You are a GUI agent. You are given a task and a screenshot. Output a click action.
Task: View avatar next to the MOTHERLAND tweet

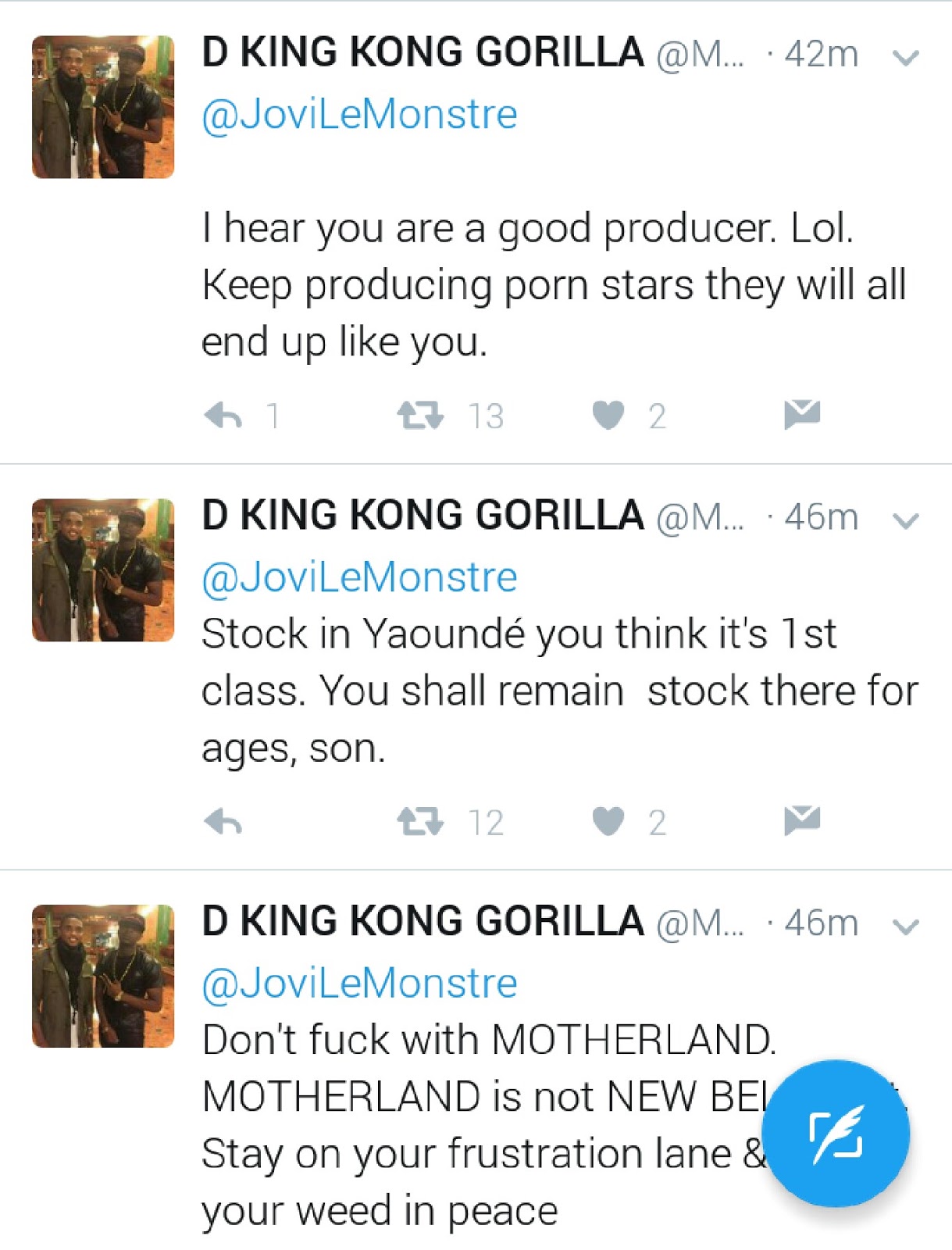(x=103, y=976)
